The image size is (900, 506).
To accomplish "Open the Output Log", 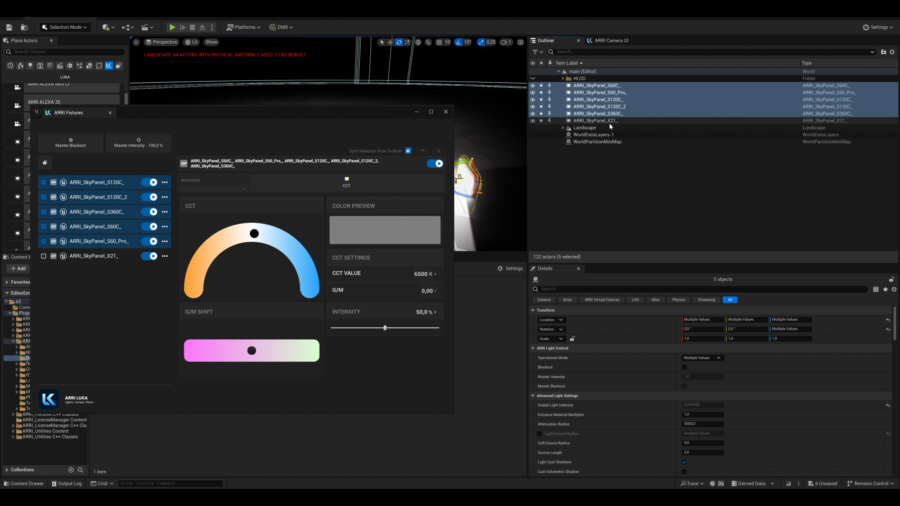I will [x=67, y=484].
